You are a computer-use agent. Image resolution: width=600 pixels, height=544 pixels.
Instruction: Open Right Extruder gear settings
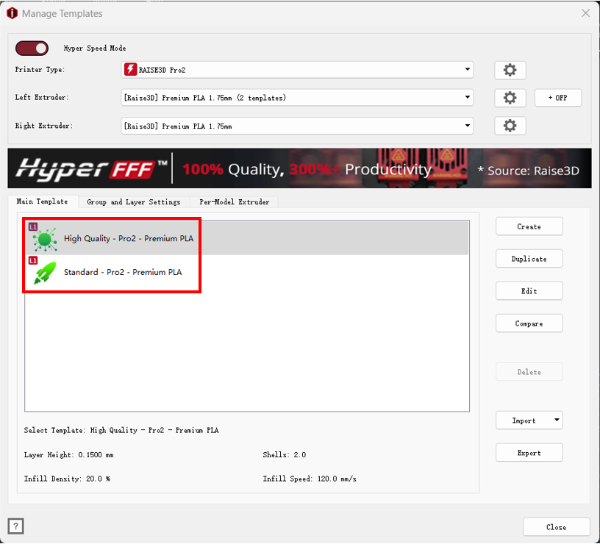510,126
